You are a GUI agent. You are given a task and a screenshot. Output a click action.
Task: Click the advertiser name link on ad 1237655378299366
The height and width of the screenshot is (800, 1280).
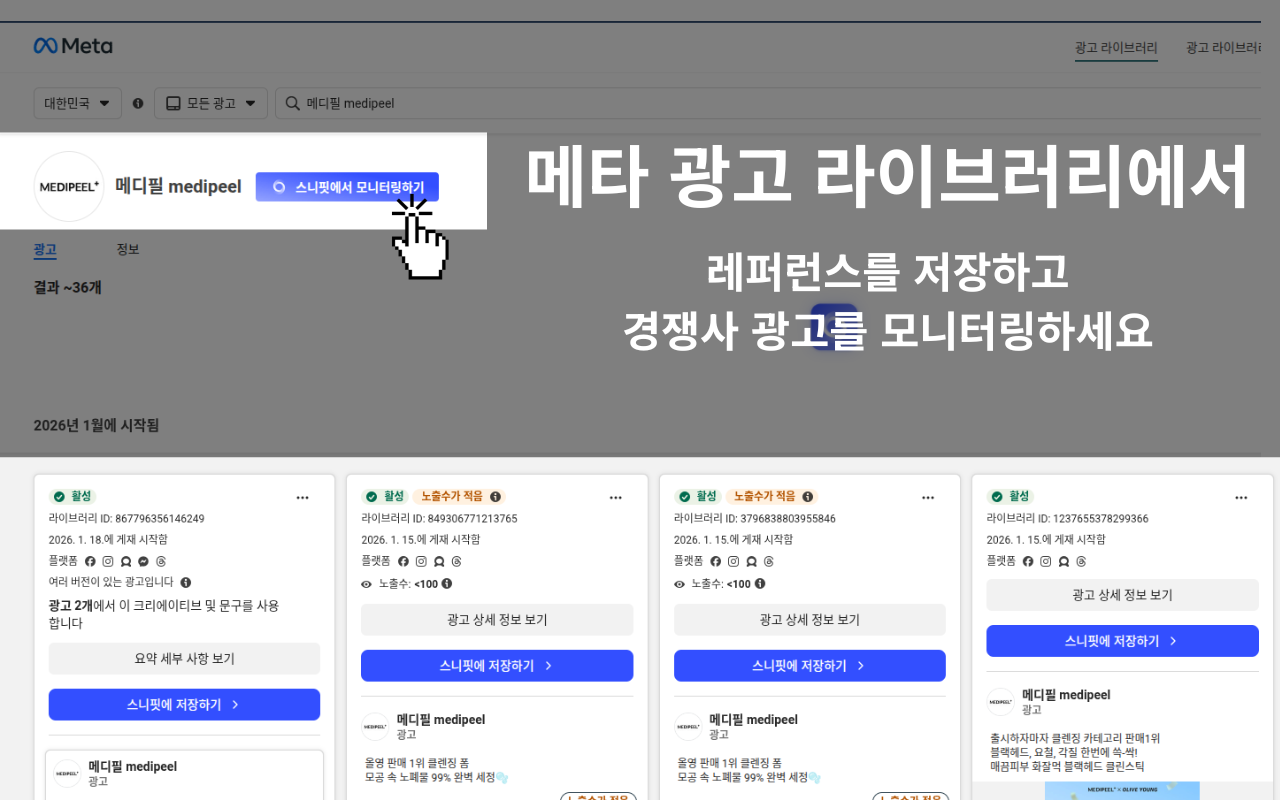1066,695
